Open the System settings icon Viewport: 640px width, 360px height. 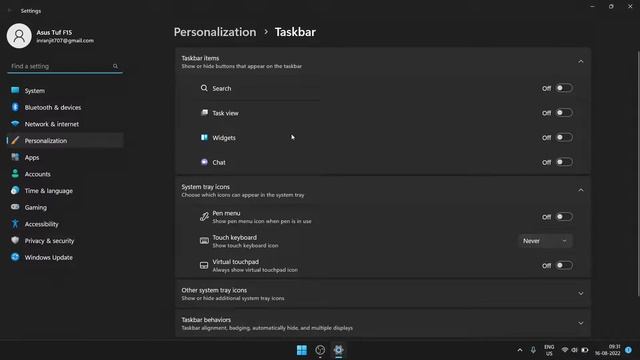15,90
